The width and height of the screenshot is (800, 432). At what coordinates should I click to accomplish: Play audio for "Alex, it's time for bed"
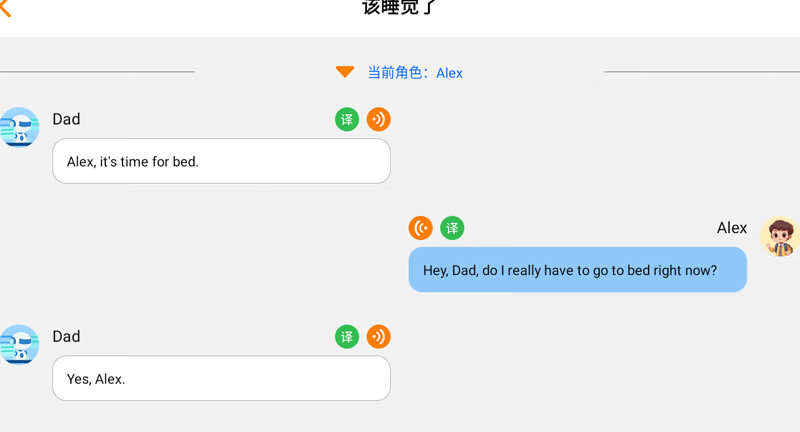pyautogui.click(x=379, y=120)
